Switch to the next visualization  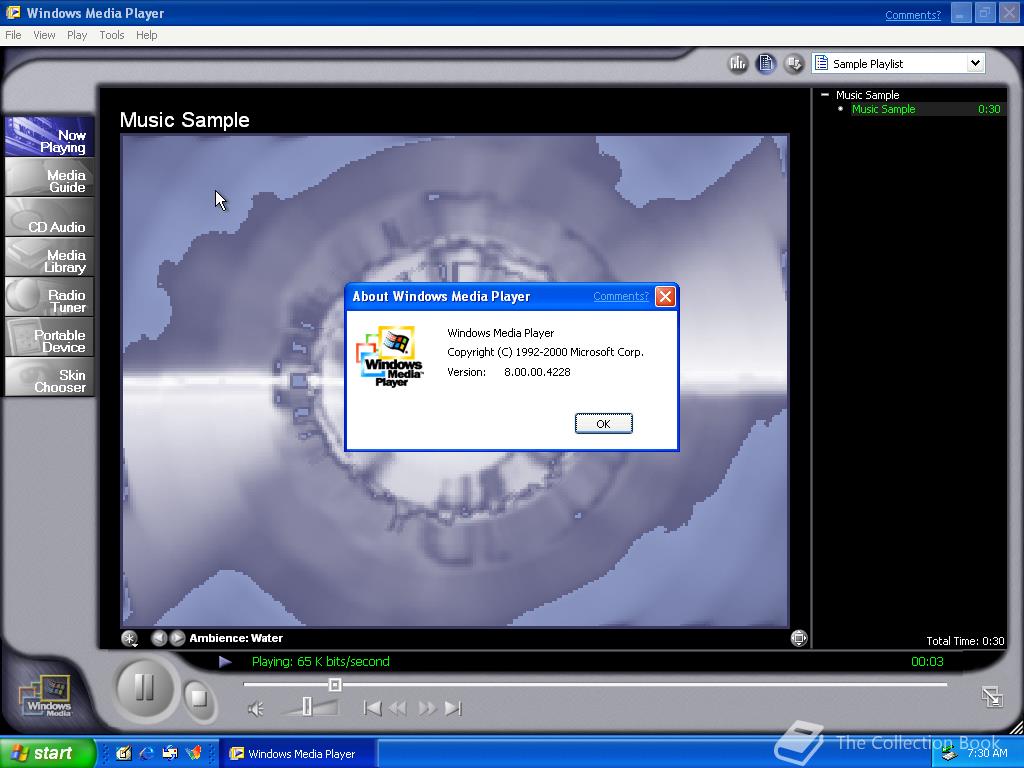[177, 638]
